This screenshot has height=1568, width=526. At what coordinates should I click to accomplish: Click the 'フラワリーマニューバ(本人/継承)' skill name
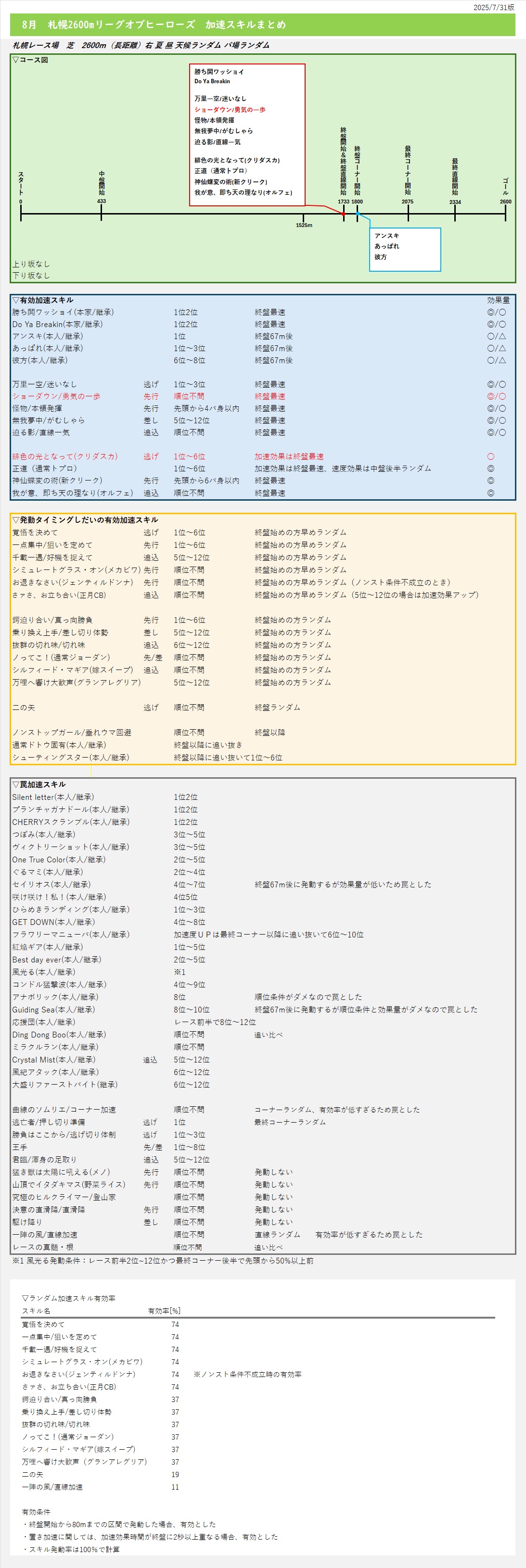point(71,935)
